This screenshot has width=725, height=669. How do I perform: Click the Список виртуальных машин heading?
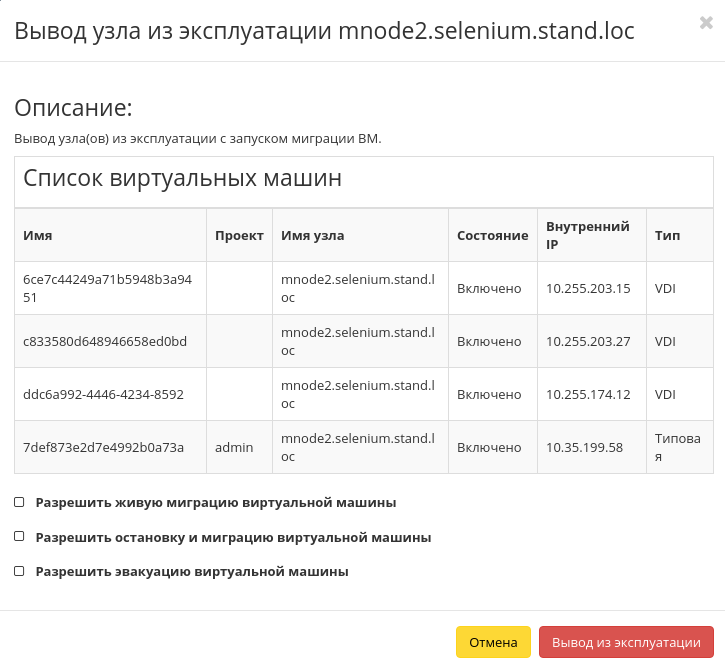(183, 179)
